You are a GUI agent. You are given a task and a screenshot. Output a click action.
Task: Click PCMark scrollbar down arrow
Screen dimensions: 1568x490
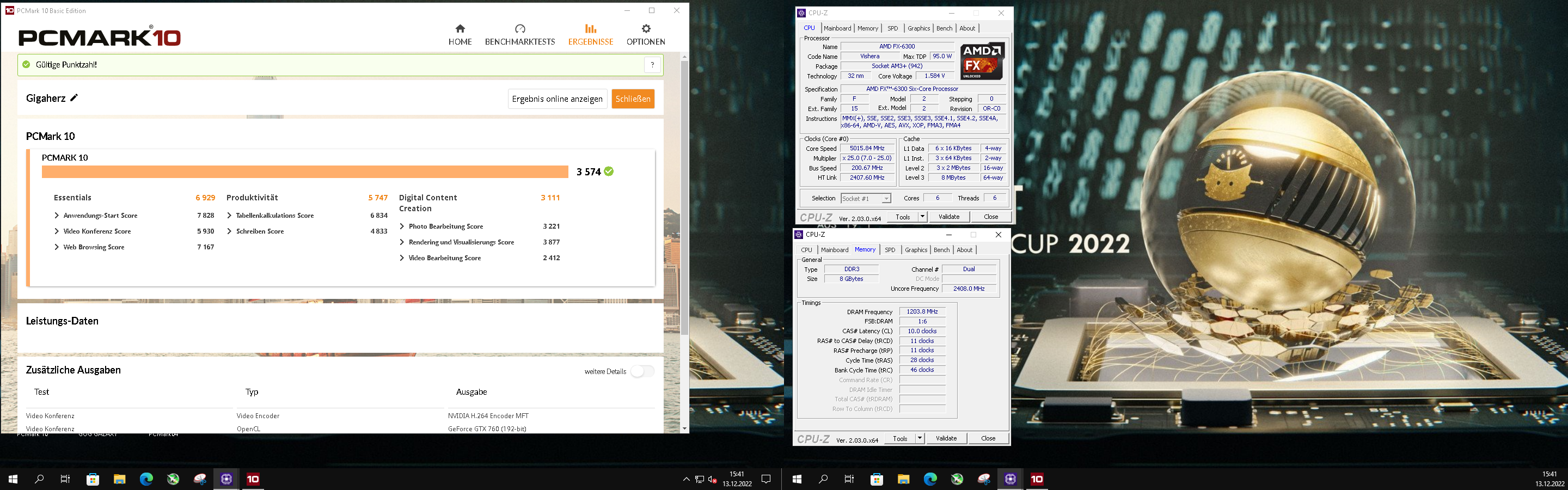point(684,428)
